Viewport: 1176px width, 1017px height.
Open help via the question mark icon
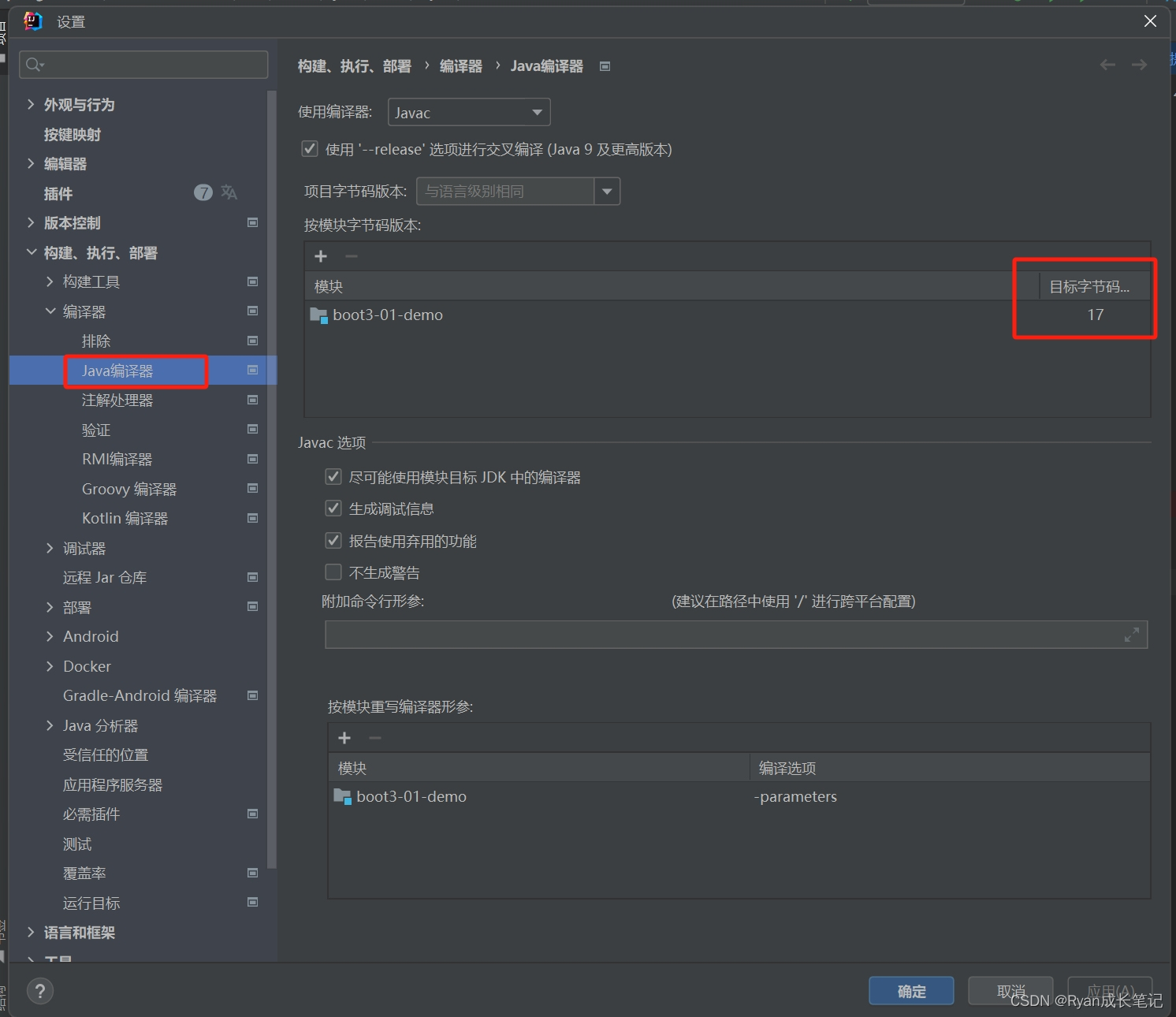click(40, 991)
